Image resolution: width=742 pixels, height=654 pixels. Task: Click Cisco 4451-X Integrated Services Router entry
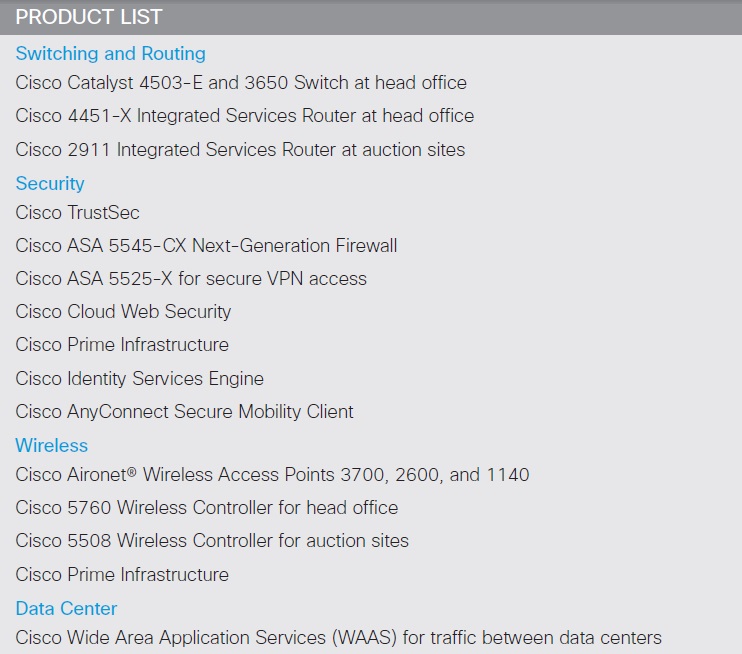point(245,116)
